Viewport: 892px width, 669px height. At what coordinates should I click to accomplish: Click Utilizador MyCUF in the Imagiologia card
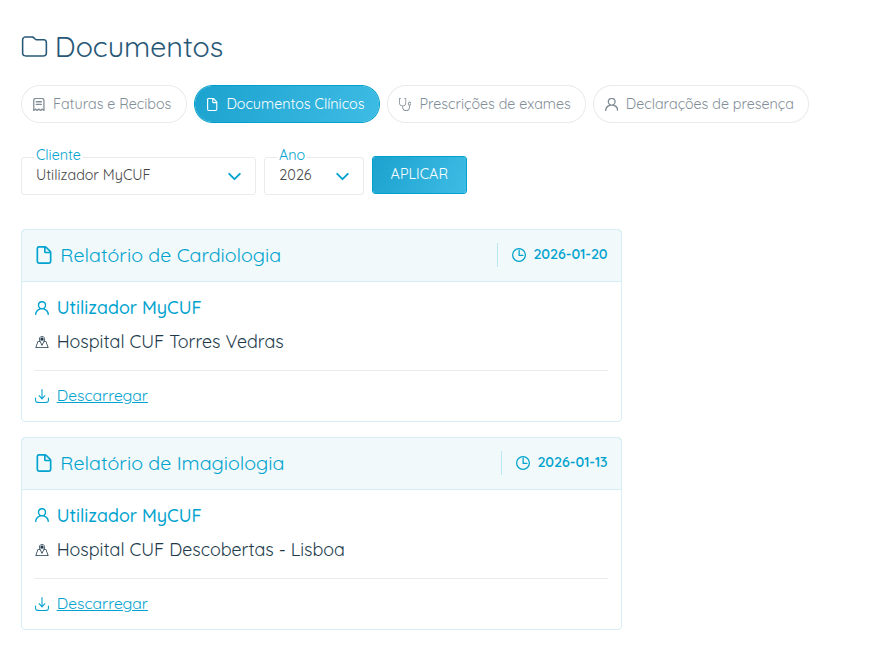pyautogui.click(x=129, y=516)
